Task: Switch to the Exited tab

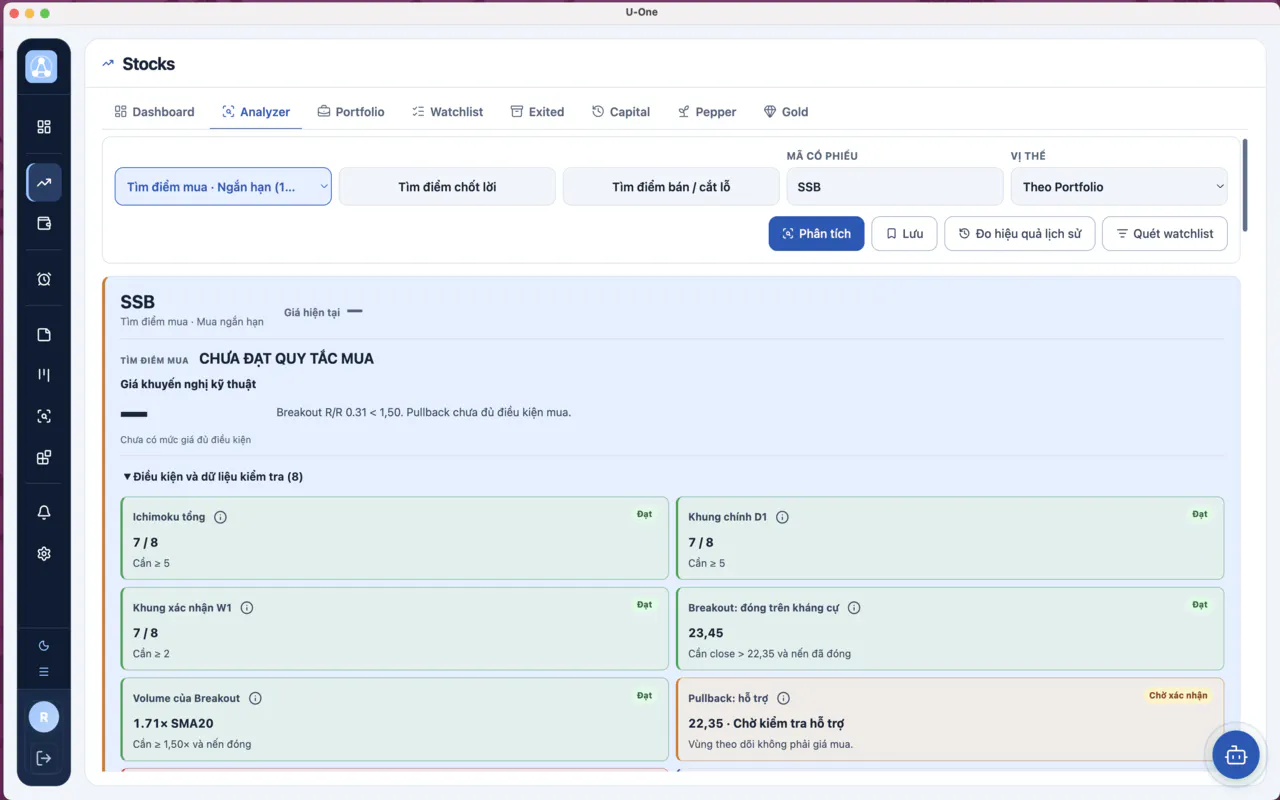Action: (x=538, y=112)
